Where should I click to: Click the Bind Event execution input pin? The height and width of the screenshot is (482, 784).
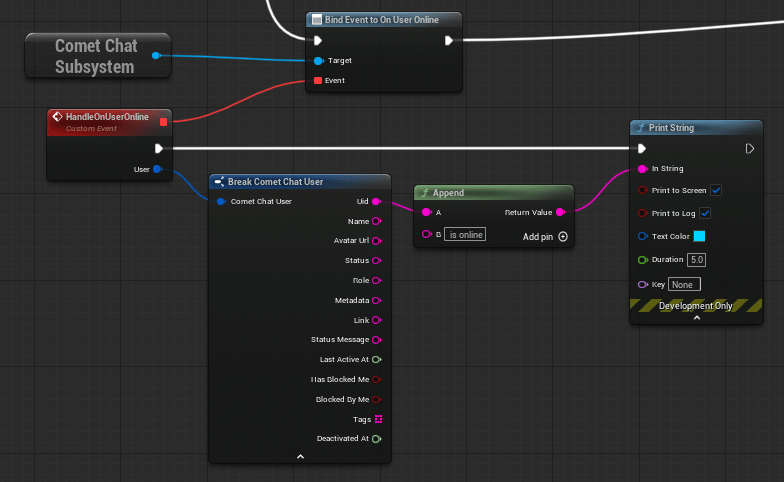(x=318, y=40)
